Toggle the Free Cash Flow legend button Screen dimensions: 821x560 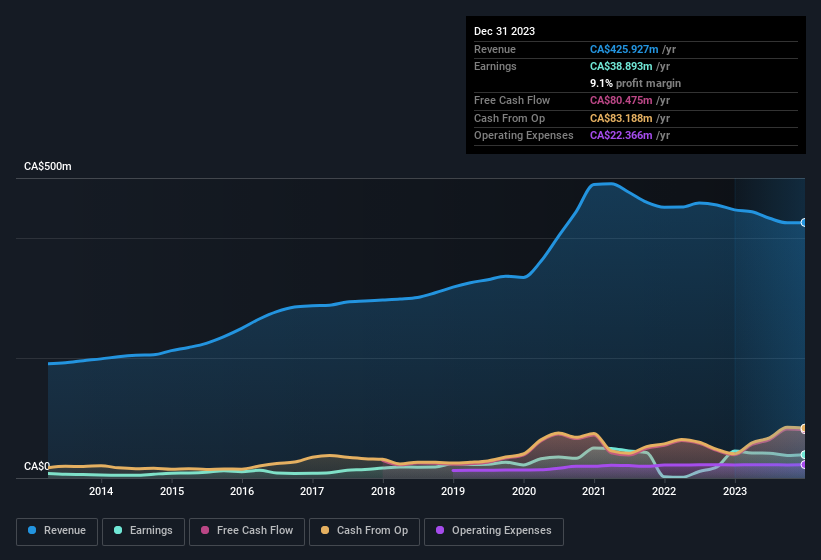(247, 531)
